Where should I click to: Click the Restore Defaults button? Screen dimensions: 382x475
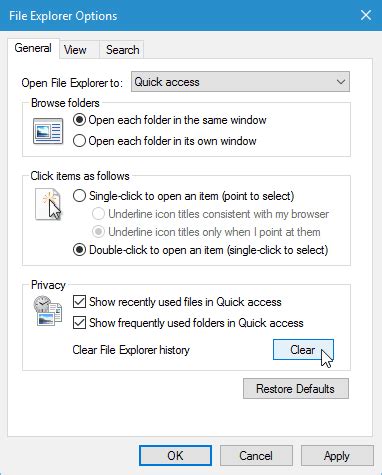(296, 389)
